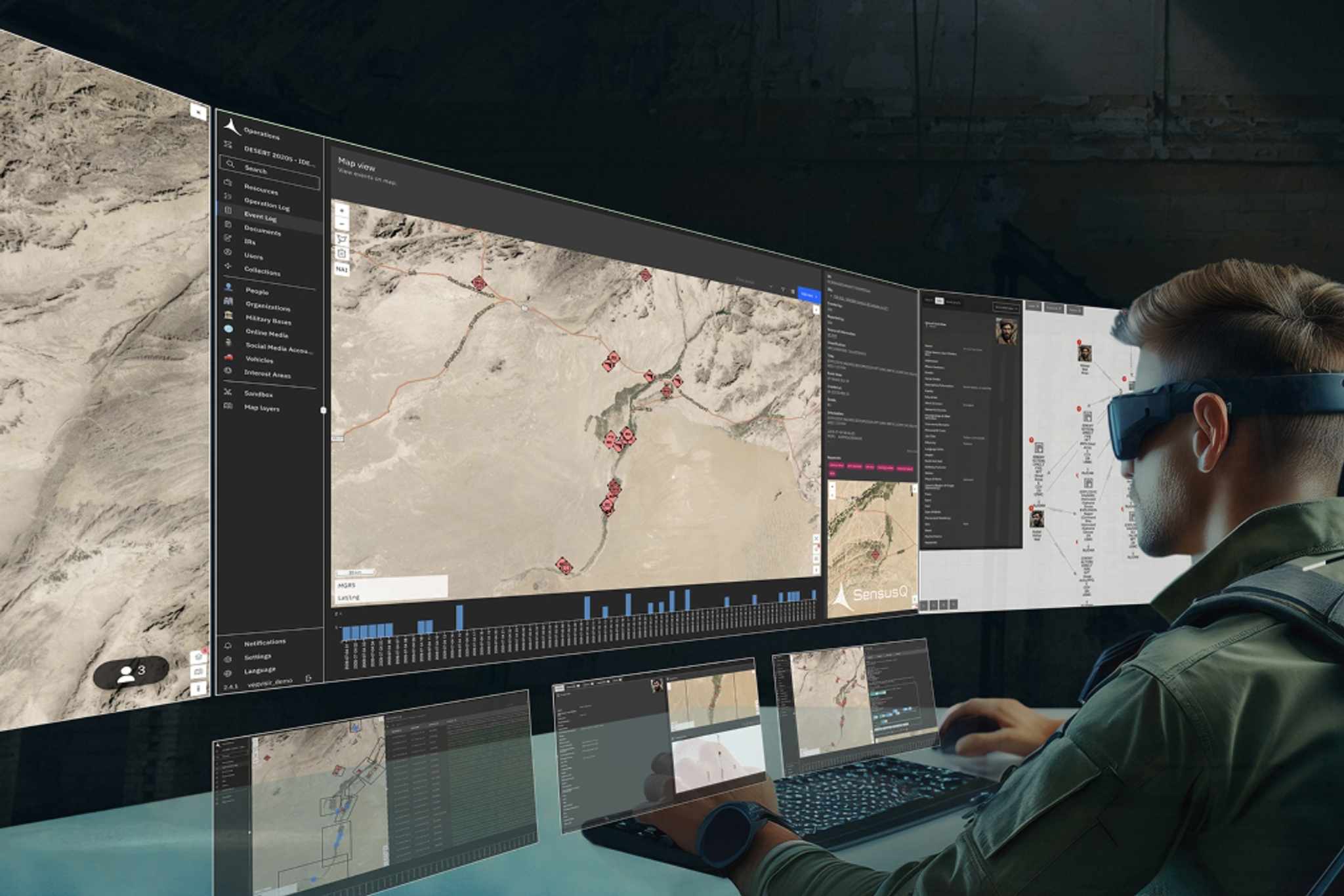The height and width of the screenshot is (896, 1344).
Task: Open Collections in the sidebar
Action: pos(262,271)
